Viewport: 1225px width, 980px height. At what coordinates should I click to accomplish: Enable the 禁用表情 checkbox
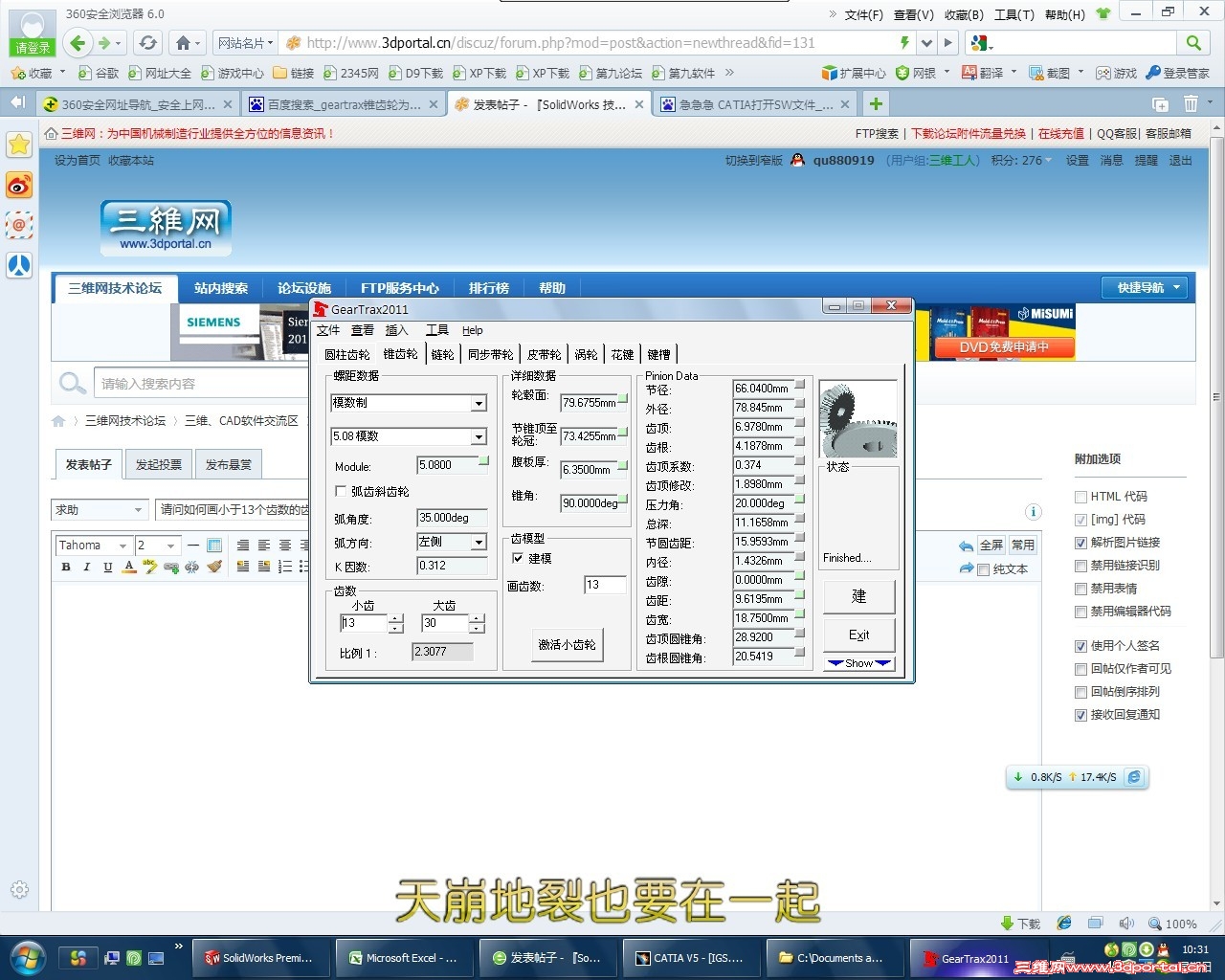[x=1080, y=589]
